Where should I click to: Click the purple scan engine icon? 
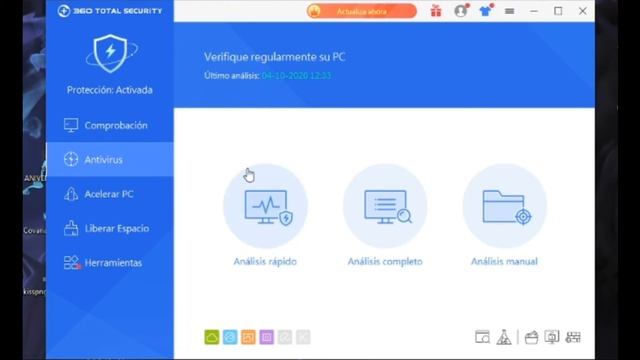coord(267,337)
